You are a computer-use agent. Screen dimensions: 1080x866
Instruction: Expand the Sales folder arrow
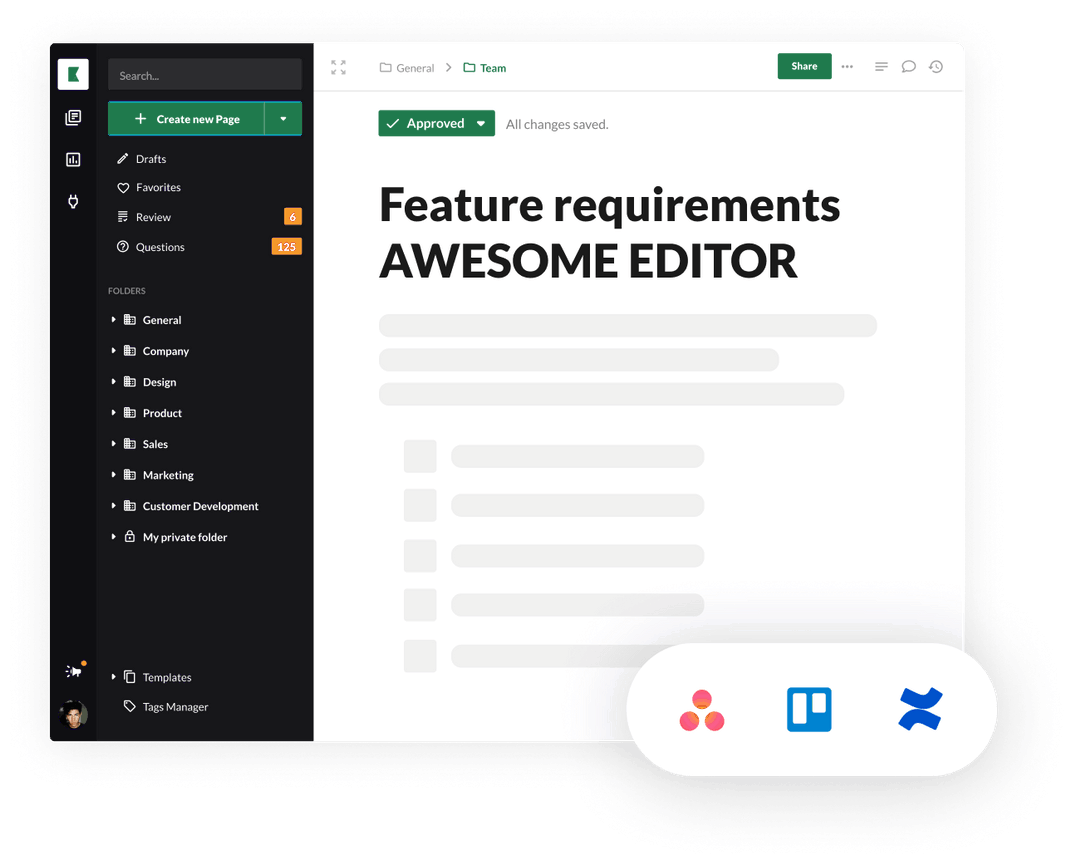point(114,444)
